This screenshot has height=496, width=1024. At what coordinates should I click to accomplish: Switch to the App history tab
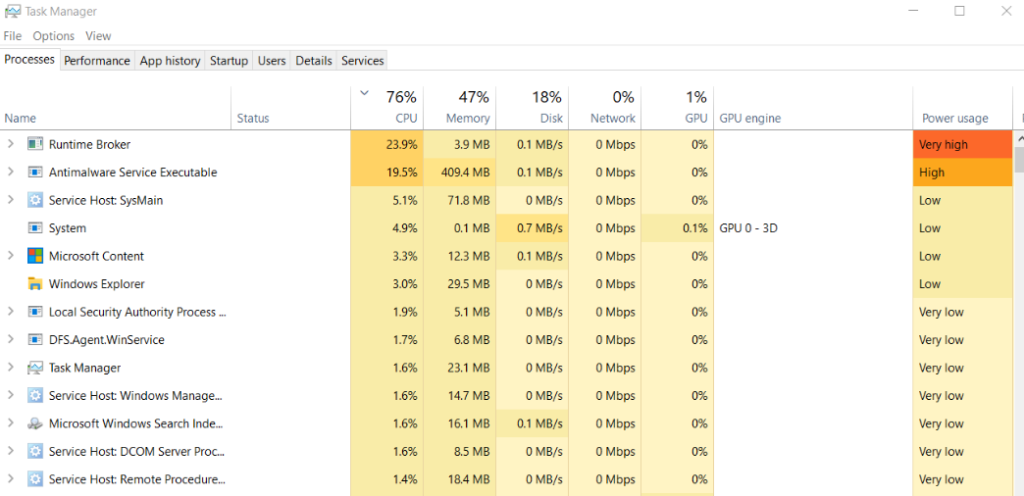tap(170, 61)
